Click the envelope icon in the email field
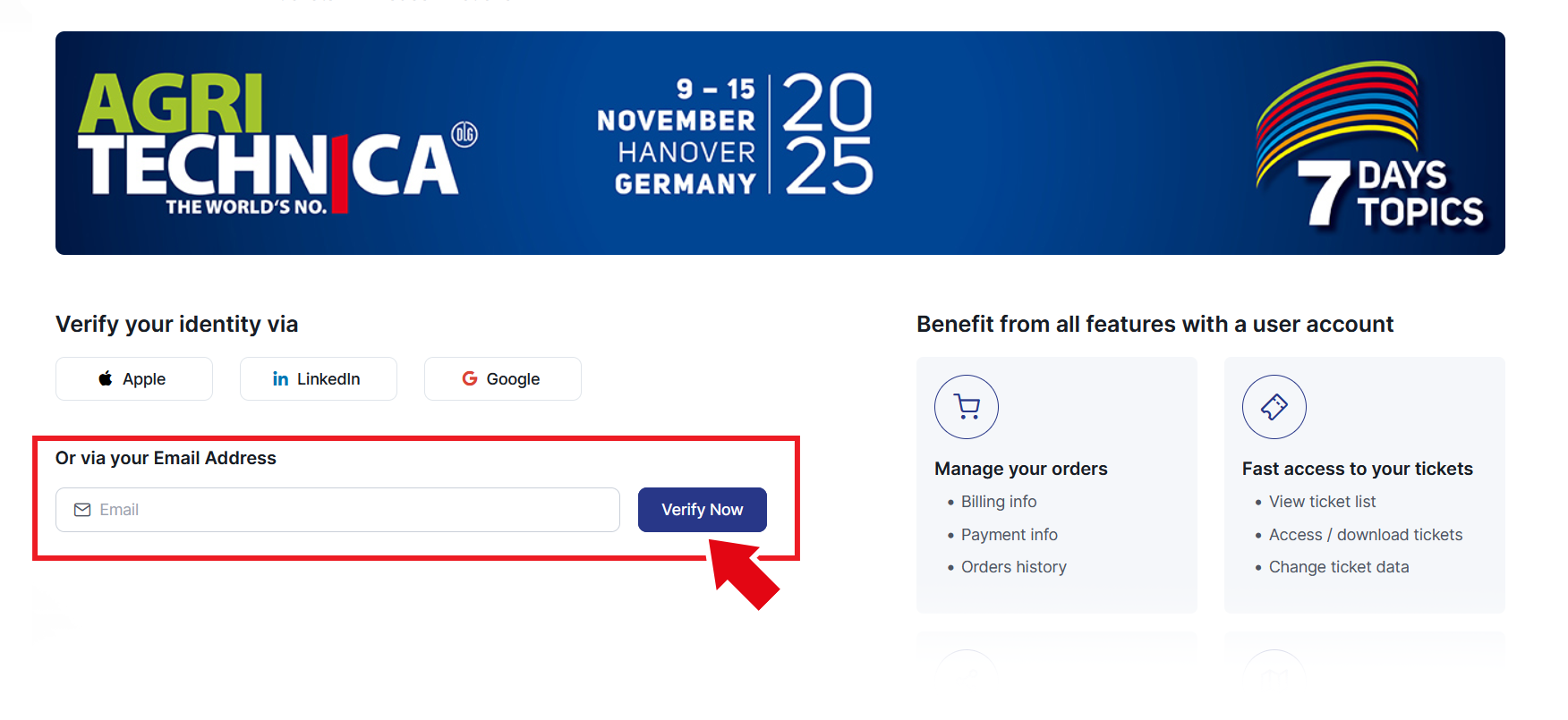Viewport: 1568px width, 720px height. 82,510
